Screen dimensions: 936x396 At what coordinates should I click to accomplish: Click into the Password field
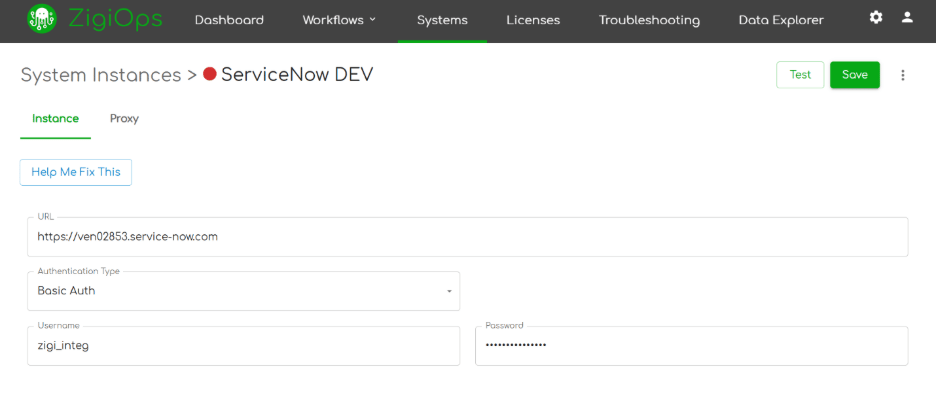(692, 345)
